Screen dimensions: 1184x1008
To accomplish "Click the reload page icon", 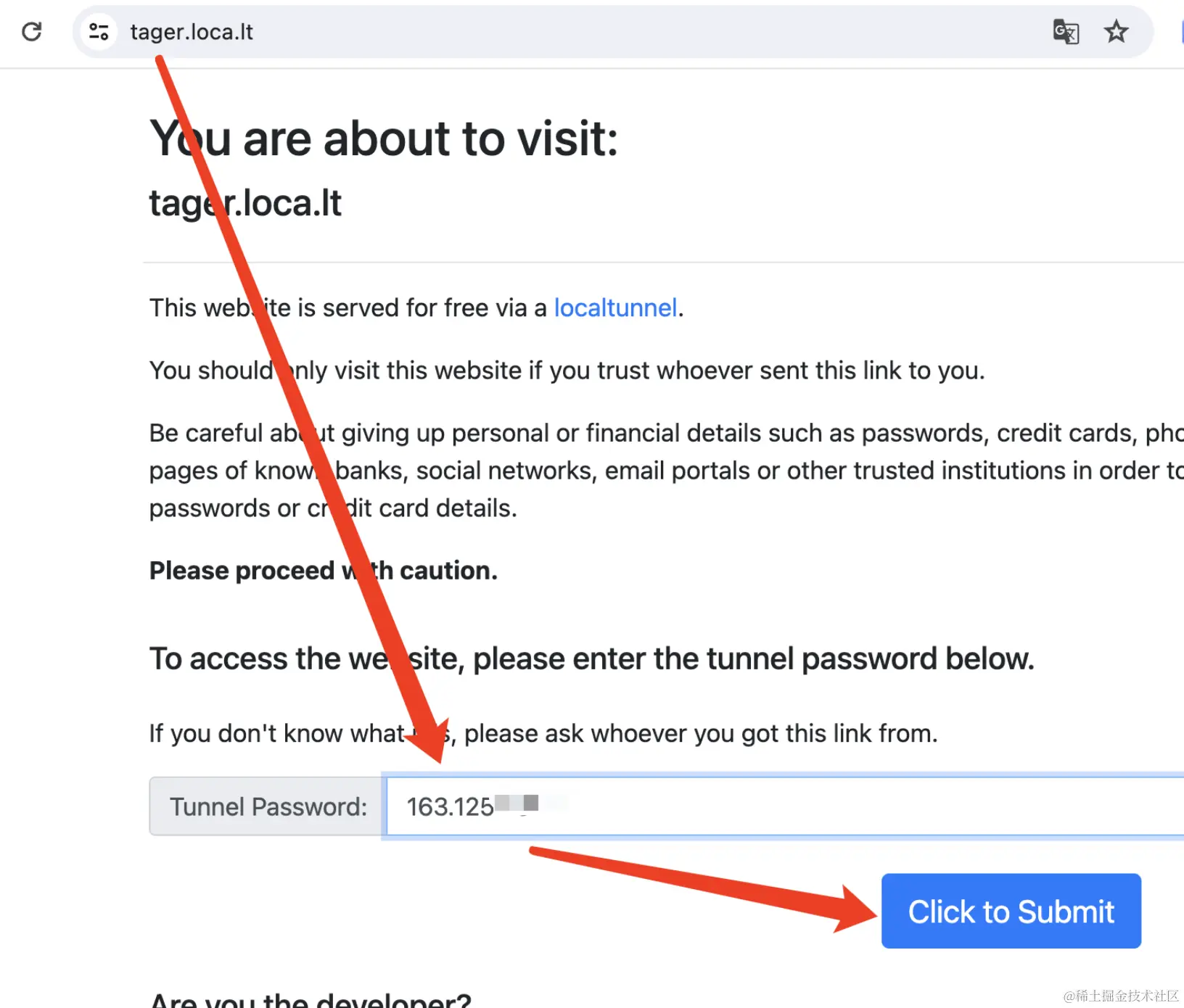I will (32, 32).
